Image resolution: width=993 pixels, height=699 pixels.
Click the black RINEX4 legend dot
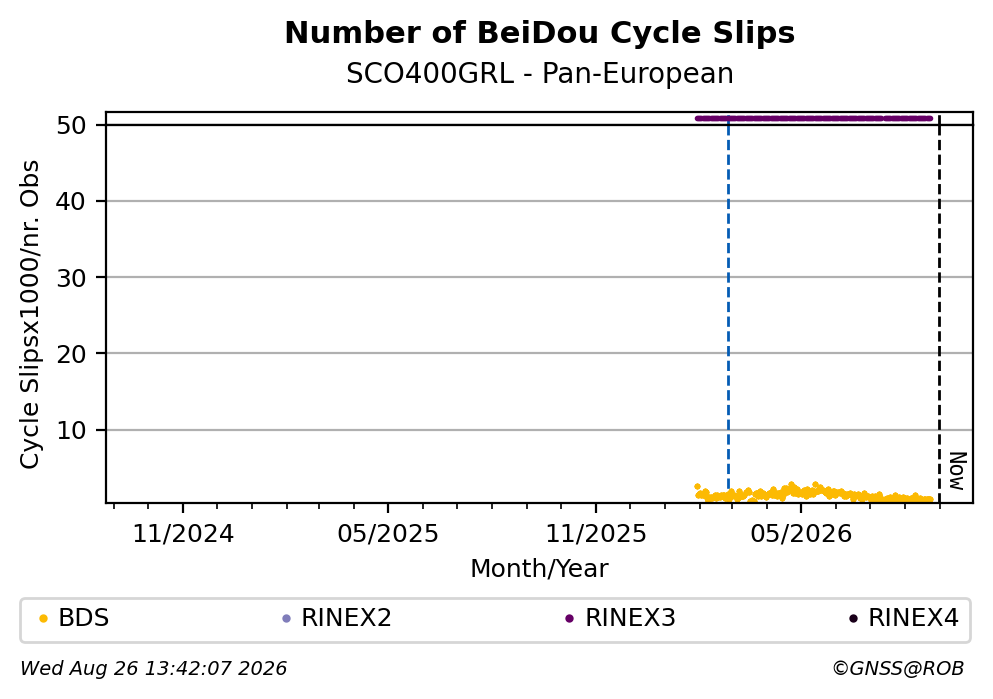pos(853,619)
